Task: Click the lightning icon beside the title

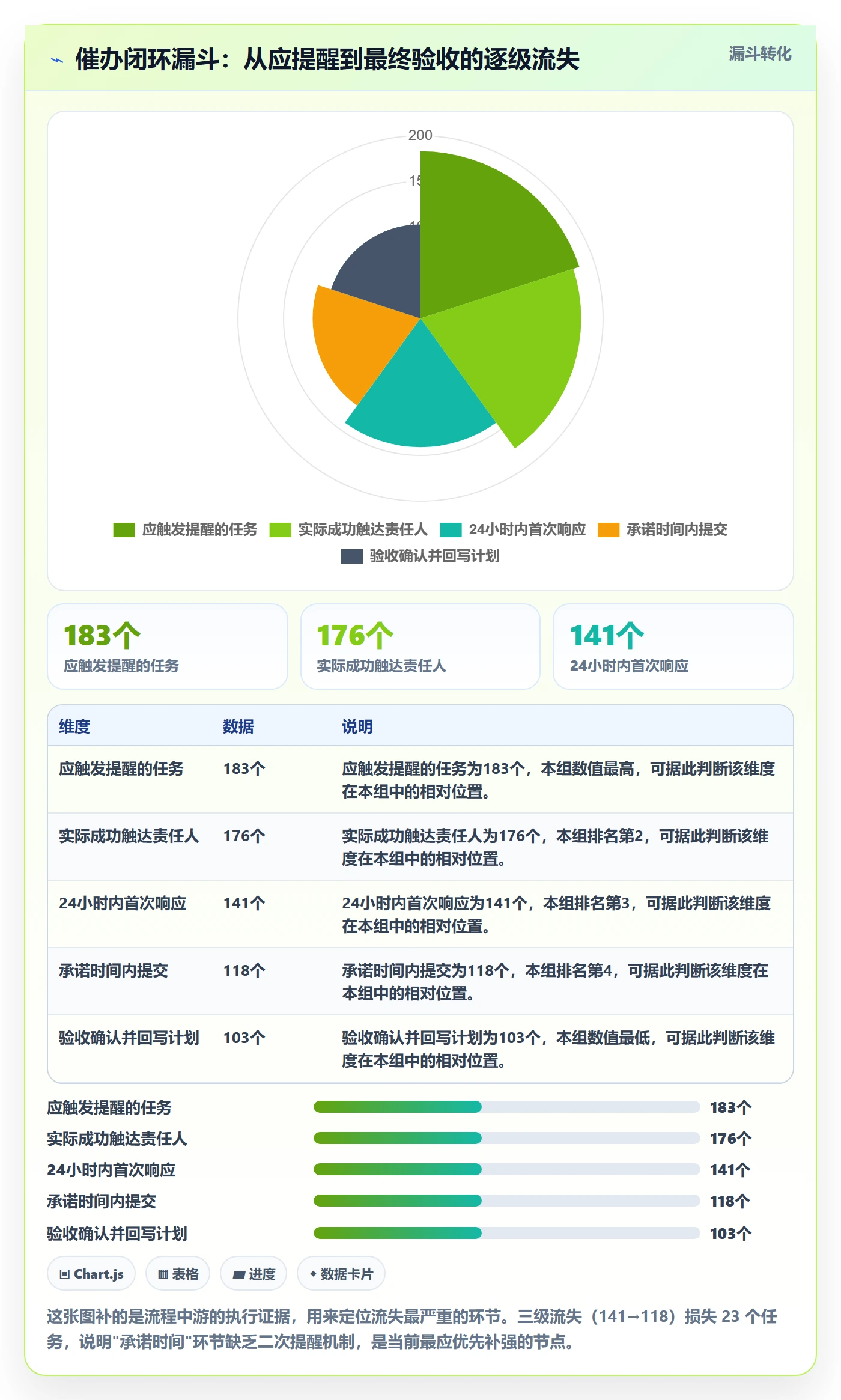Action: [x=57, y=60]
